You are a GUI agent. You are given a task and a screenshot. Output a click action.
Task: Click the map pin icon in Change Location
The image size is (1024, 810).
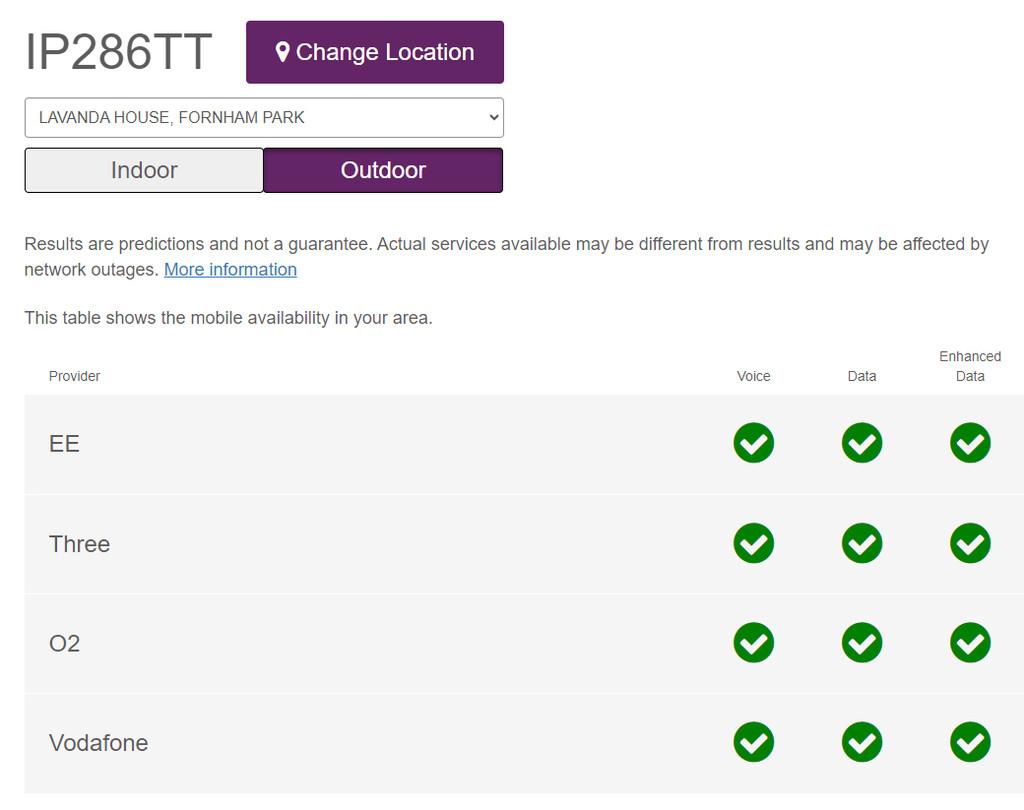pyautogui.click(x=282, y=52)
